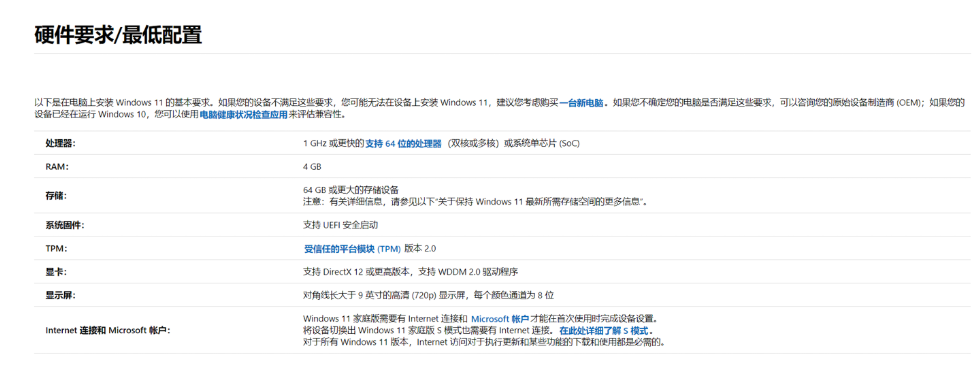The image size is (978, 379).
Task: Click the intro paragraph starting "以下是在电脑上安装"
Action: click(x=499, y=108)
